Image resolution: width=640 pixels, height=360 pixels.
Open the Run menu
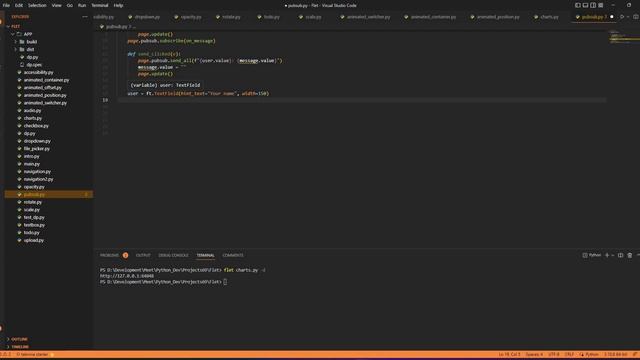click(x=82, y=5)
